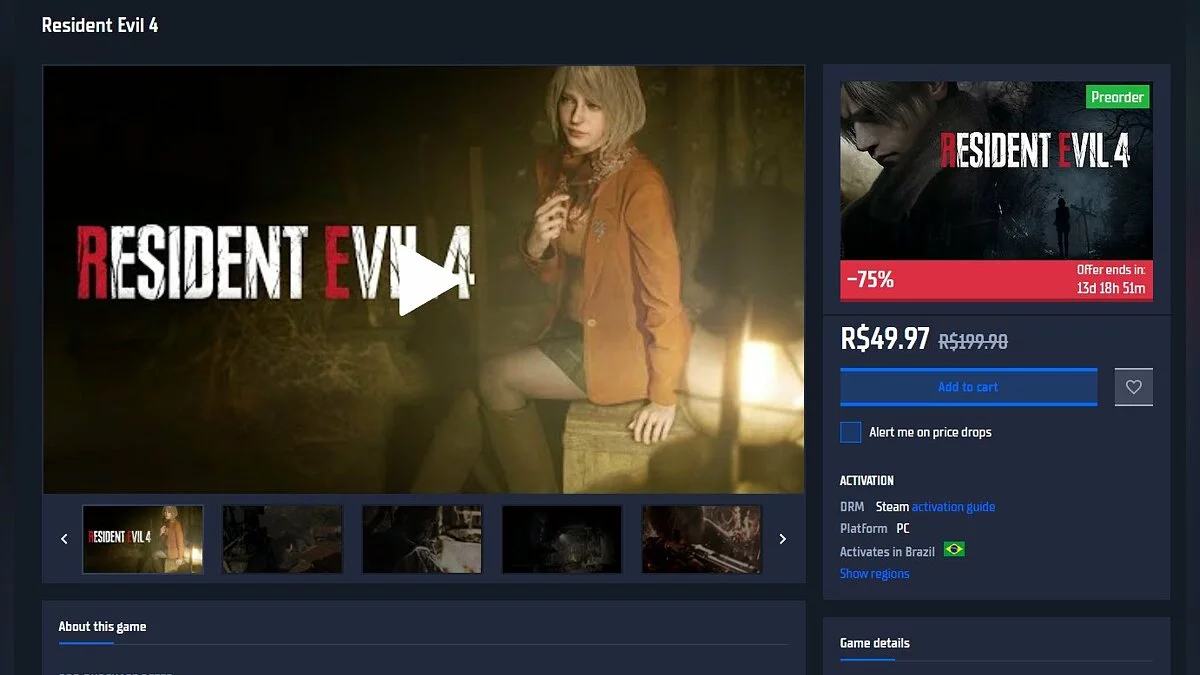Expand Show regions list
This screenshot has height=675, width=1200.
[x=875, y=574]
